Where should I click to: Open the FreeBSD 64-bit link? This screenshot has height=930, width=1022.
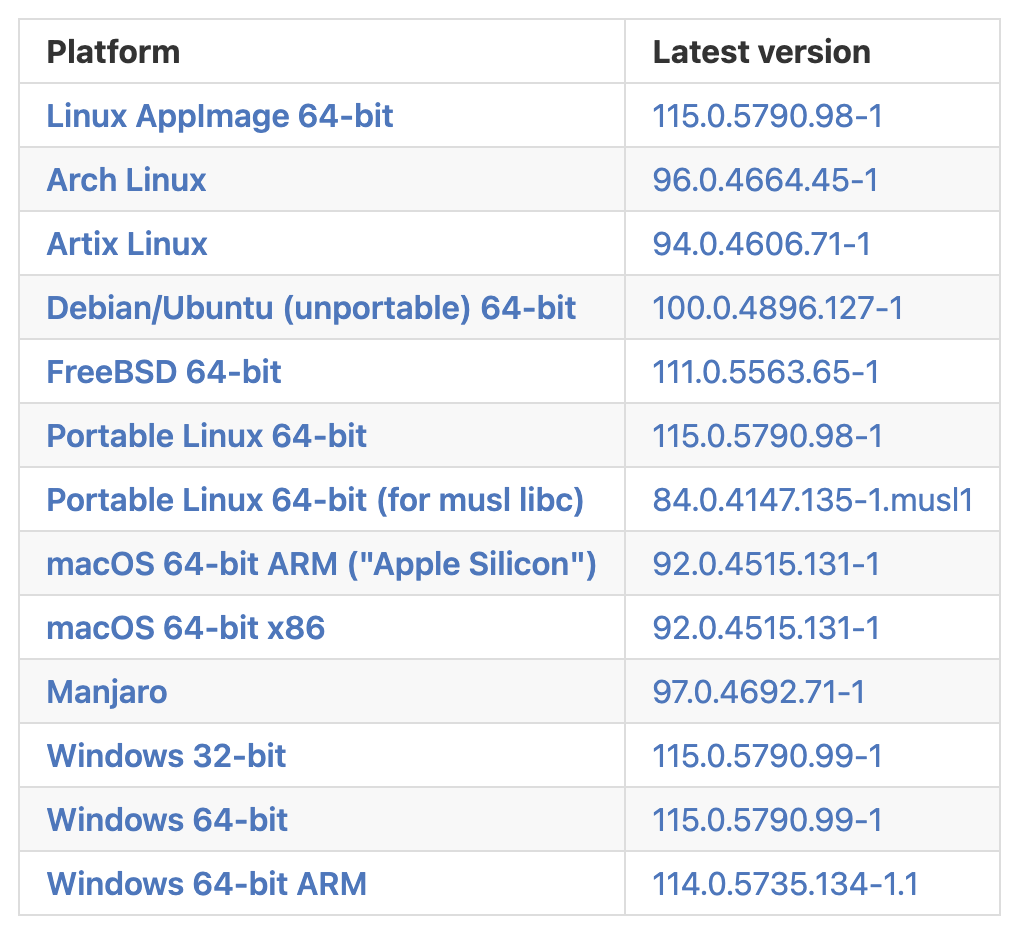tap(164, 372)
